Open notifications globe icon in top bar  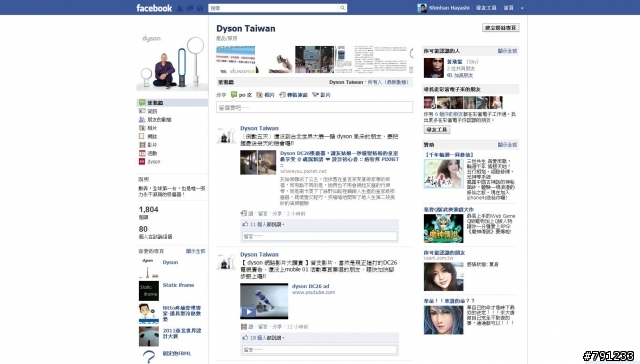(x=200, y=8)
